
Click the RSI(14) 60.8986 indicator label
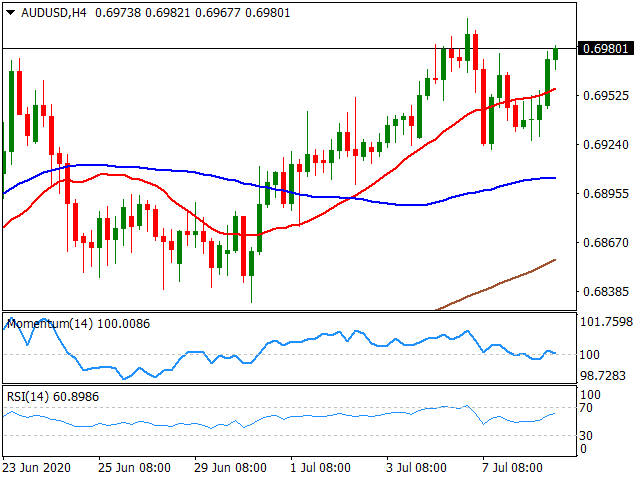click(53, 396)
